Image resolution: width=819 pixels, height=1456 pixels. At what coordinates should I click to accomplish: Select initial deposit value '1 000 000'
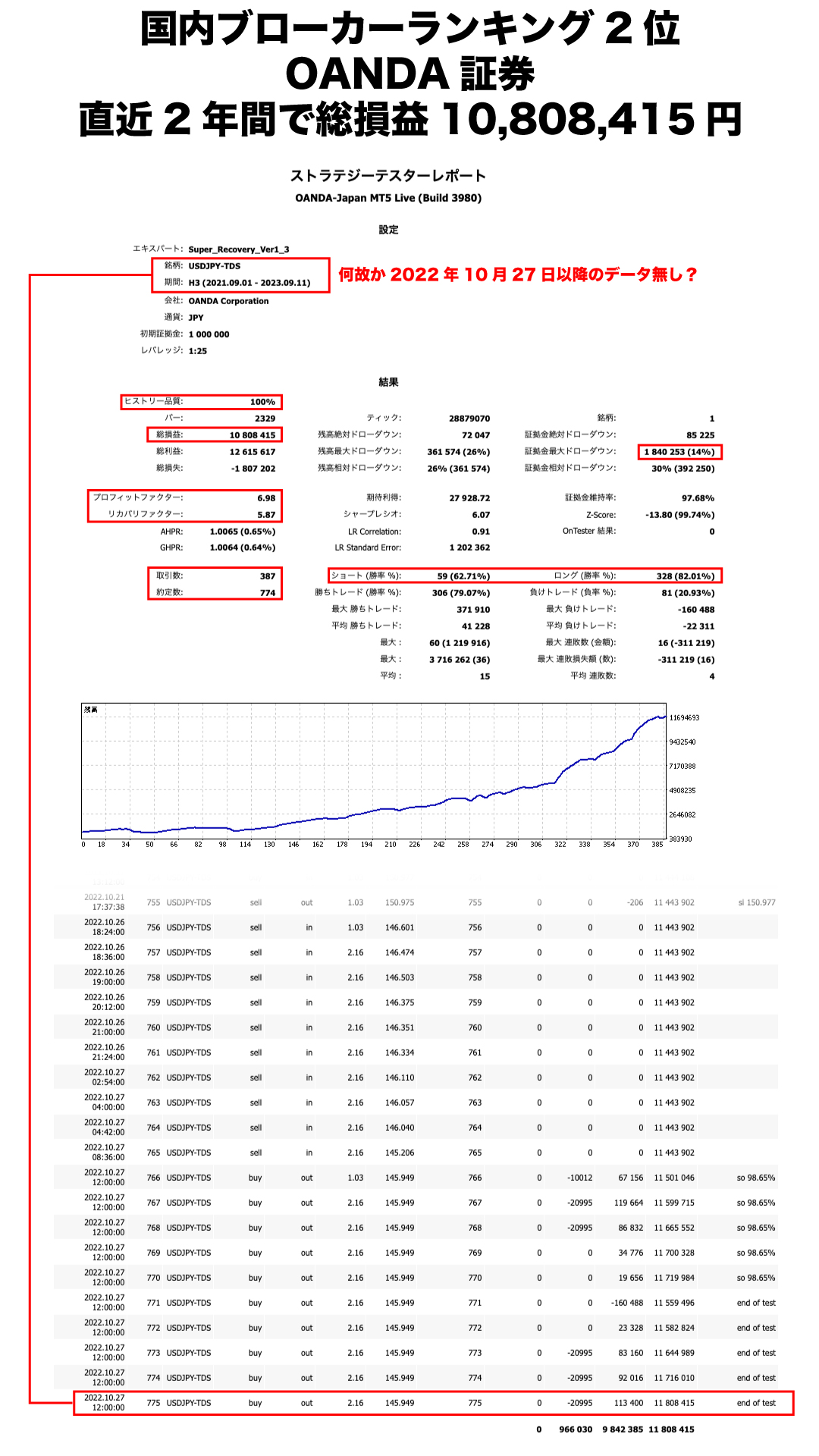click(x=209, y=334)
